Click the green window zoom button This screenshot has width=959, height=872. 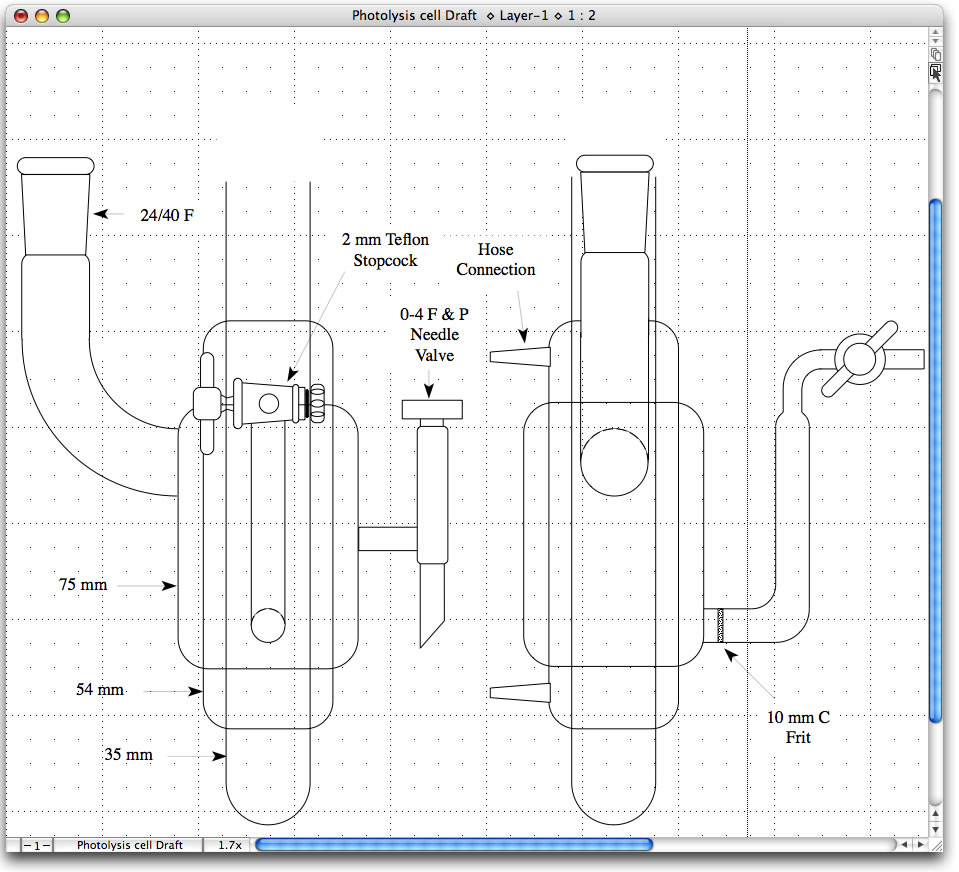pos(63,15)
